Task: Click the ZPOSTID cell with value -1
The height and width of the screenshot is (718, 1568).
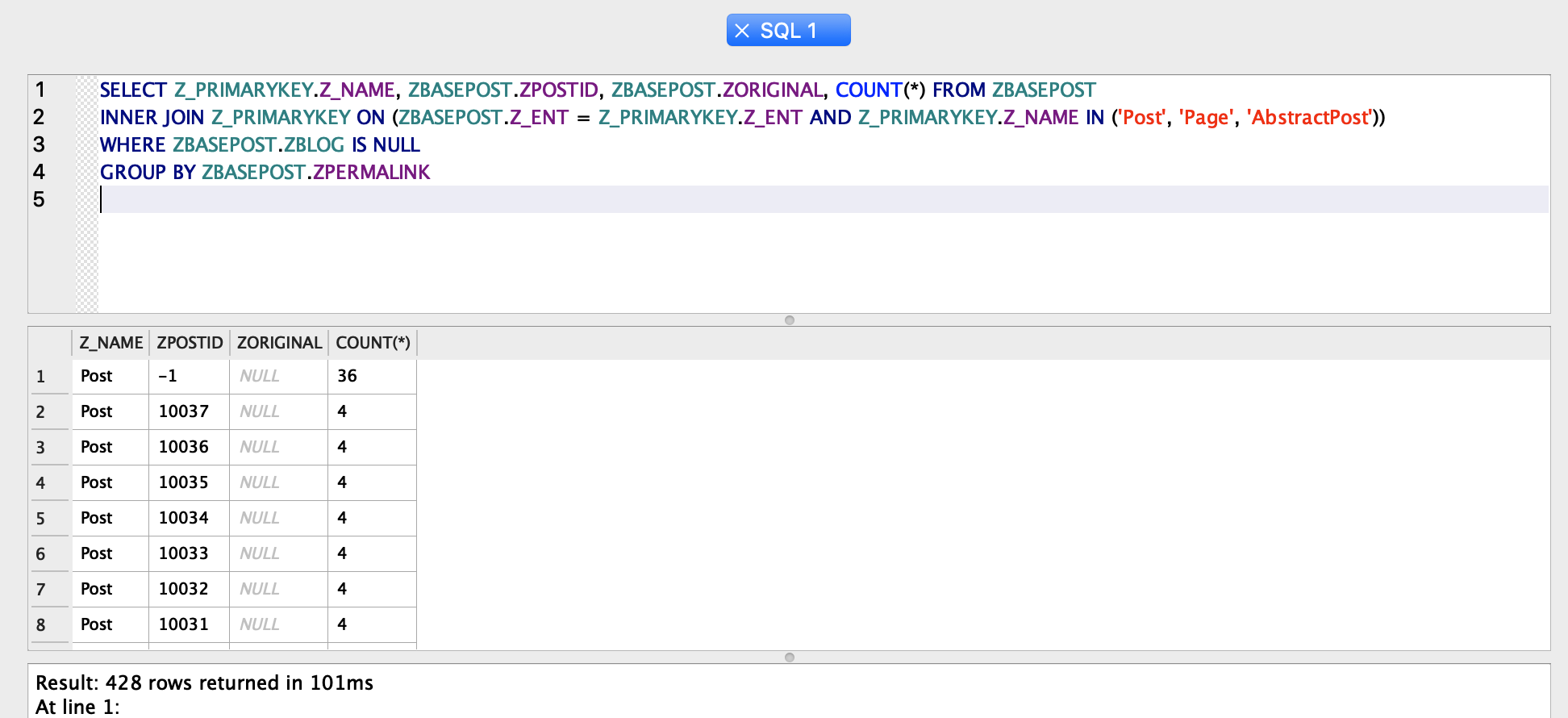Action: (190, 376)
